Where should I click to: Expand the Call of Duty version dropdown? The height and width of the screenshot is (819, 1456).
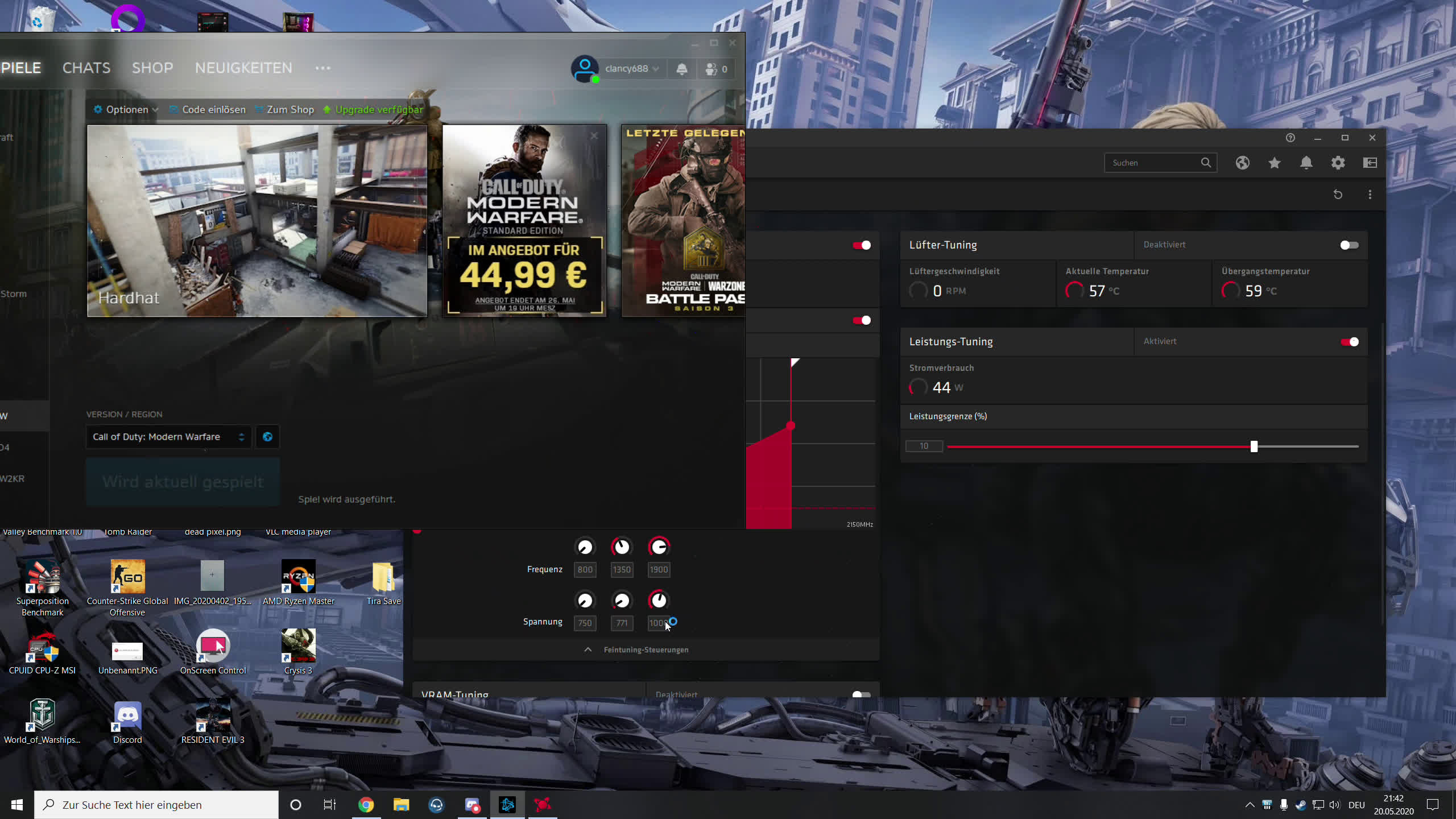click(168, 437)
